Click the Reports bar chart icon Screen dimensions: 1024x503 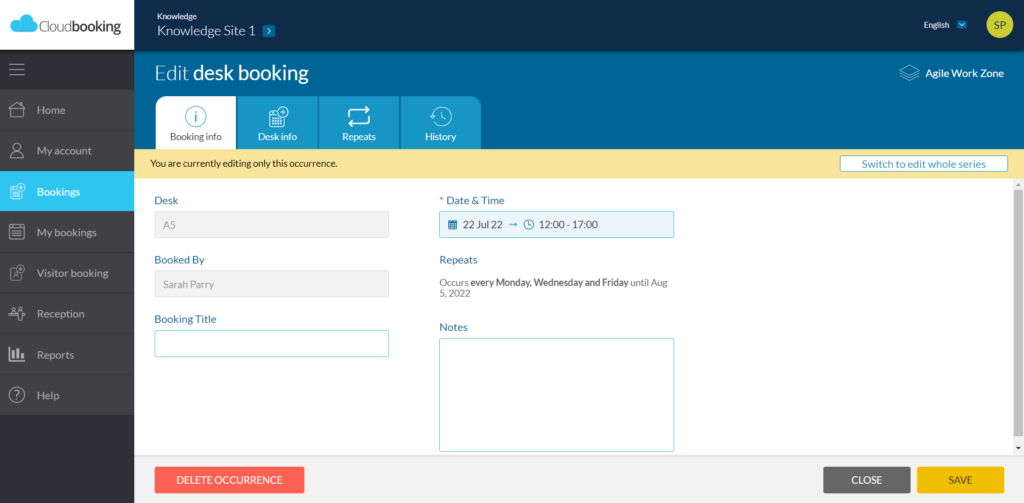[x=17, y=355]
